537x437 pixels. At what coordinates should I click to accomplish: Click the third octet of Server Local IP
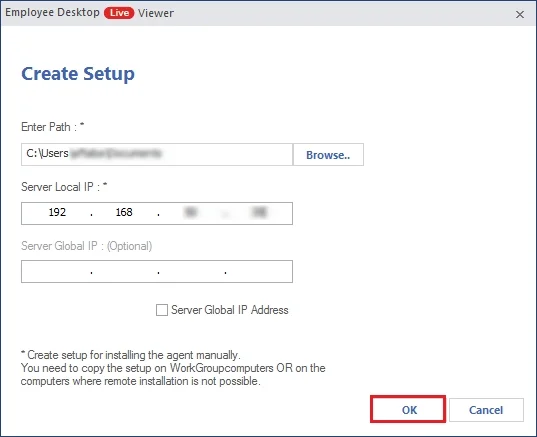[191, 212]
